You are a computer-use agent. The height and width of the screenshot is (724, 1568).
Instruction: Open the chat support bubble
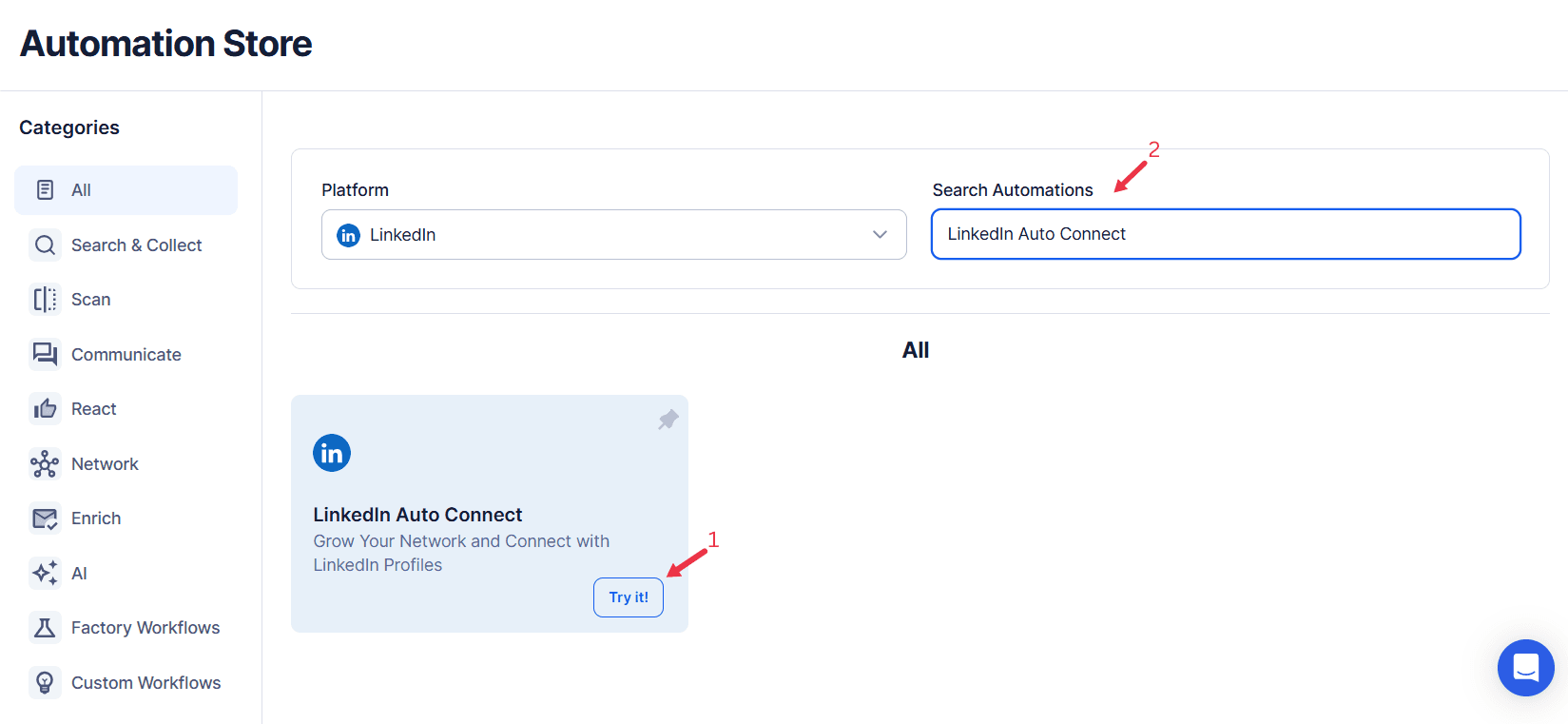coord(1525,668)
